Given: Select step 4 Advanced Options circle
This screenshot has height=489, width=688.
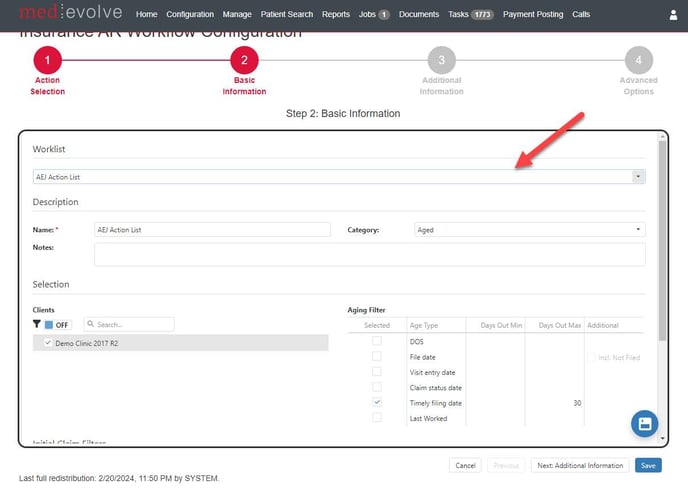Looking at the screenshot, I should 638,62.
